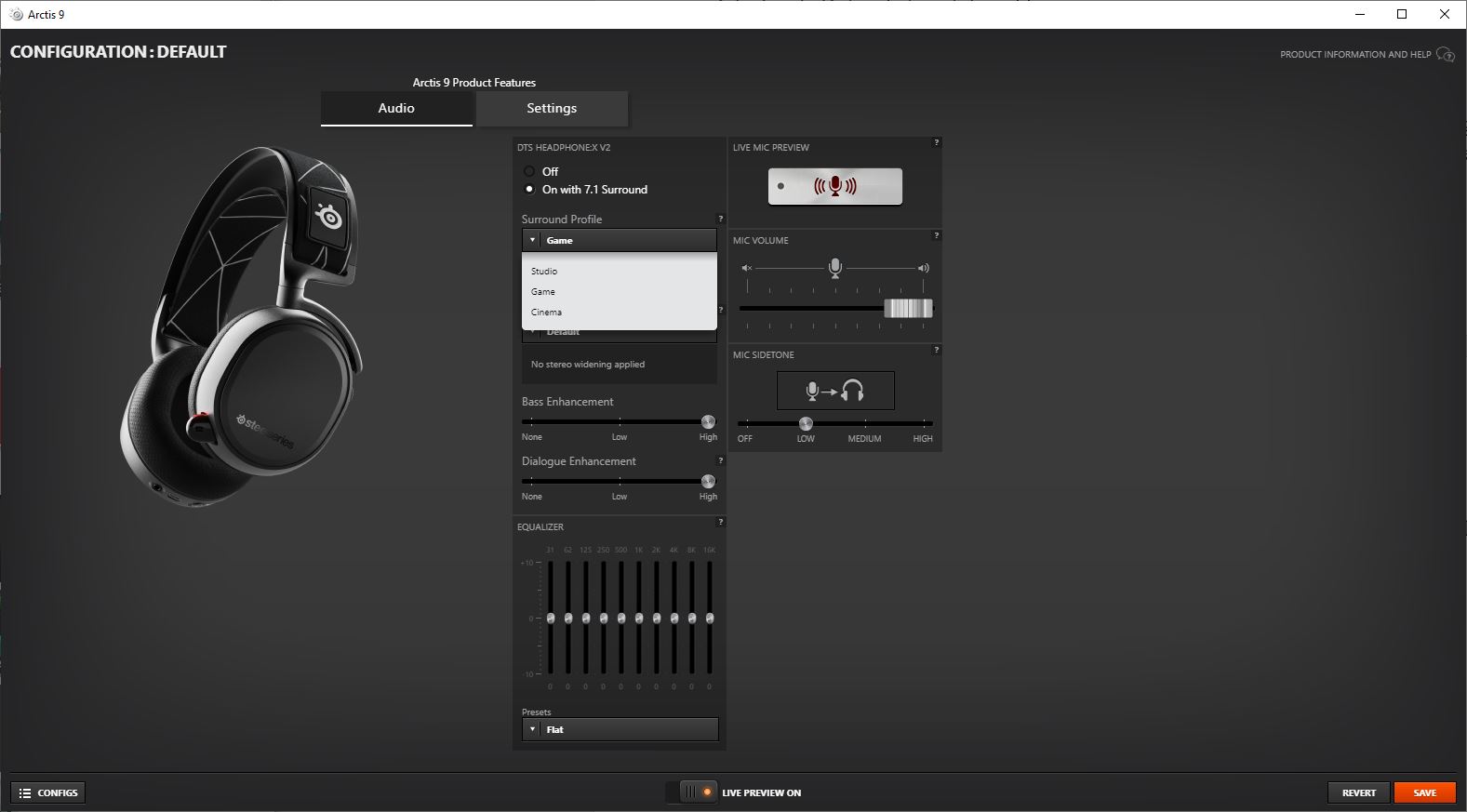Open help for Surround Profile
Viewport: 1467px width, 812px height.
[720, 219]
